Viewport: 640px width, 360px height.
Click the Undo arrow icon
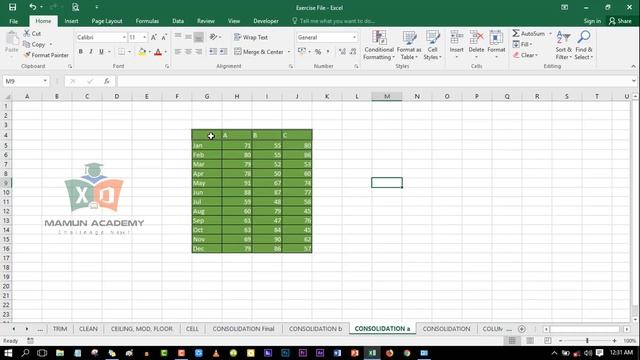(x=33, y=7)
